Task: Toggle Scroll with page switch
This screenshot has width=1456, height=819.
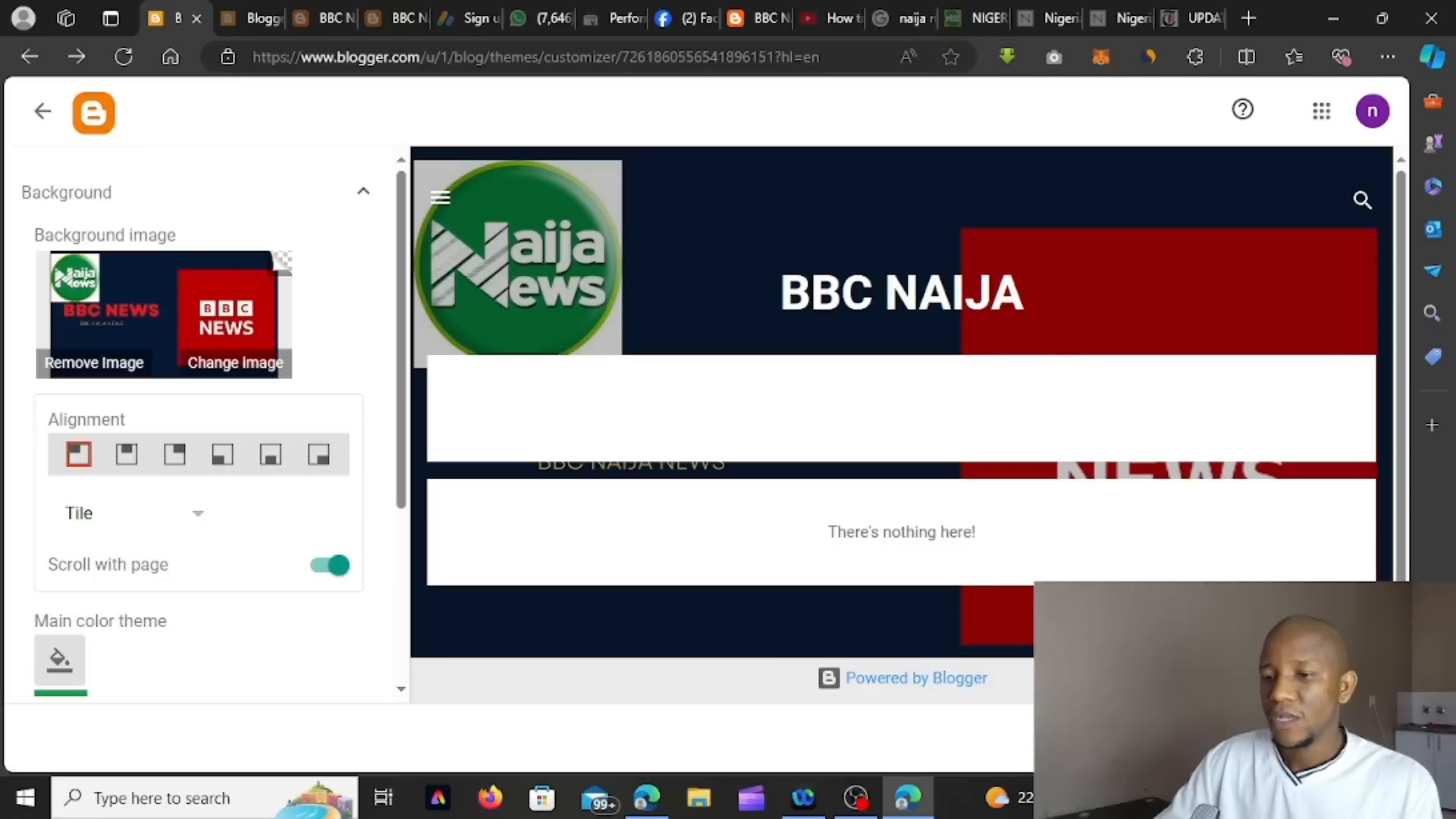Action: pyautogui.click(x=330, y=565)
